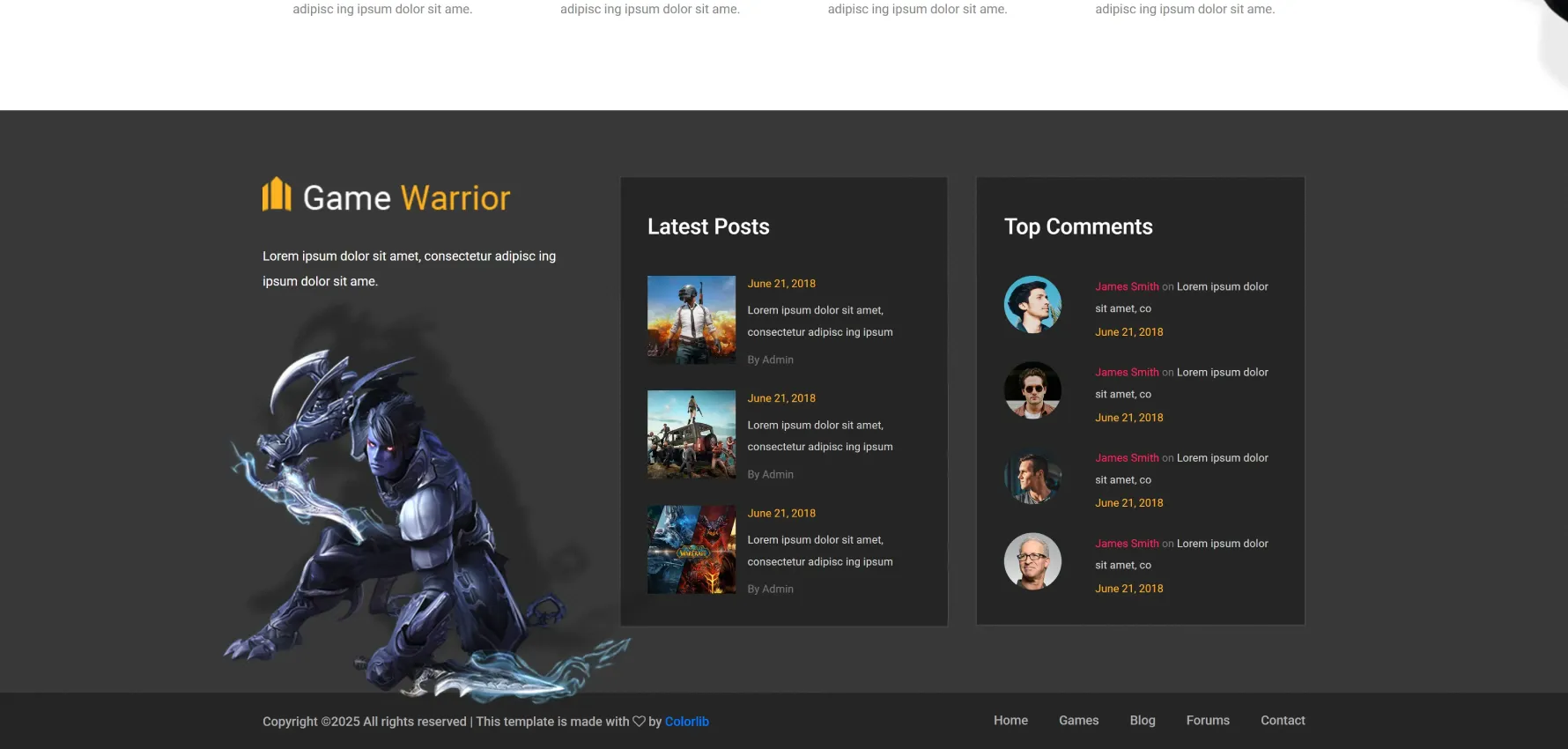Click the third comment's June 21, 2018 date
This screenshot has width=1568, height=749.
[x=1129, y=503]
